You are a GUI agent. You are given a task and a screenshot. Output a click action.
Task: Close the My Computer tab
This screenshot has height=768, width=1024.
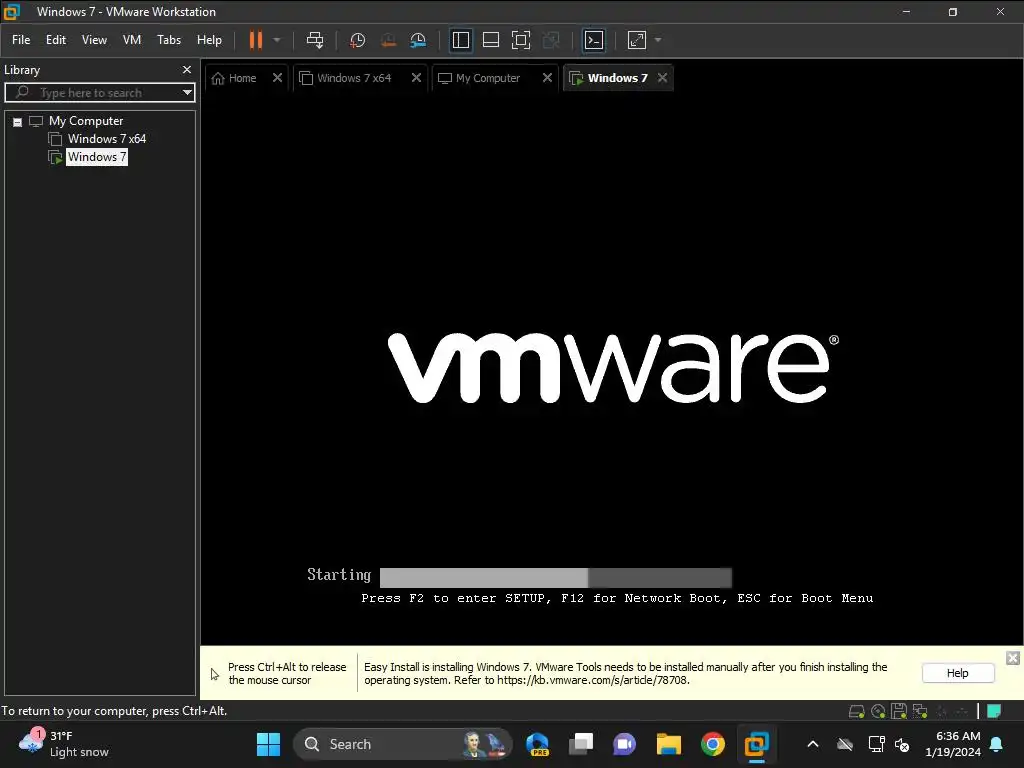pyautogui.click(x=547, y=78)
